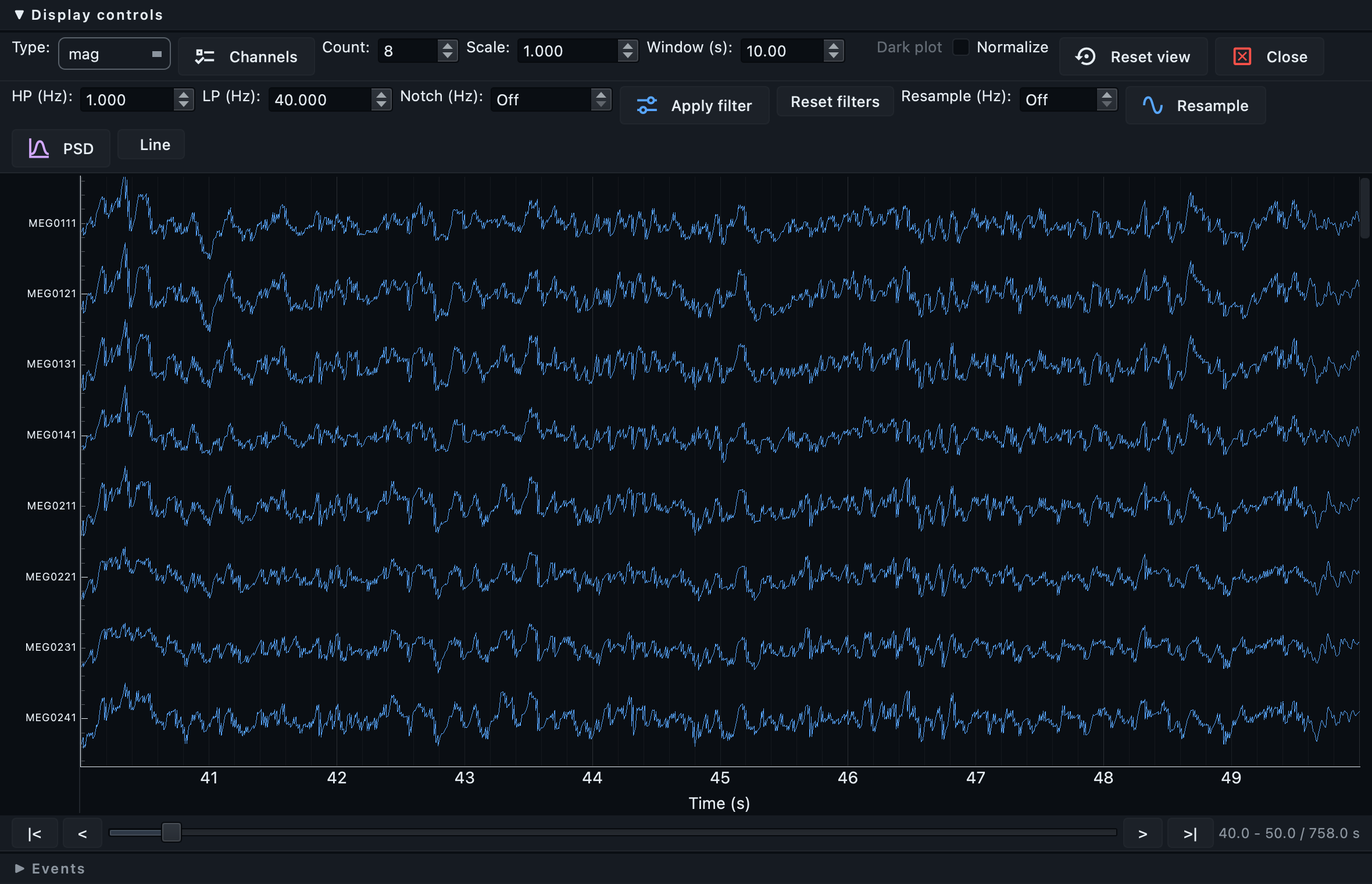Screen dimensions: 1372x884
Task: Click the Line button
Action: pos(151,144)
